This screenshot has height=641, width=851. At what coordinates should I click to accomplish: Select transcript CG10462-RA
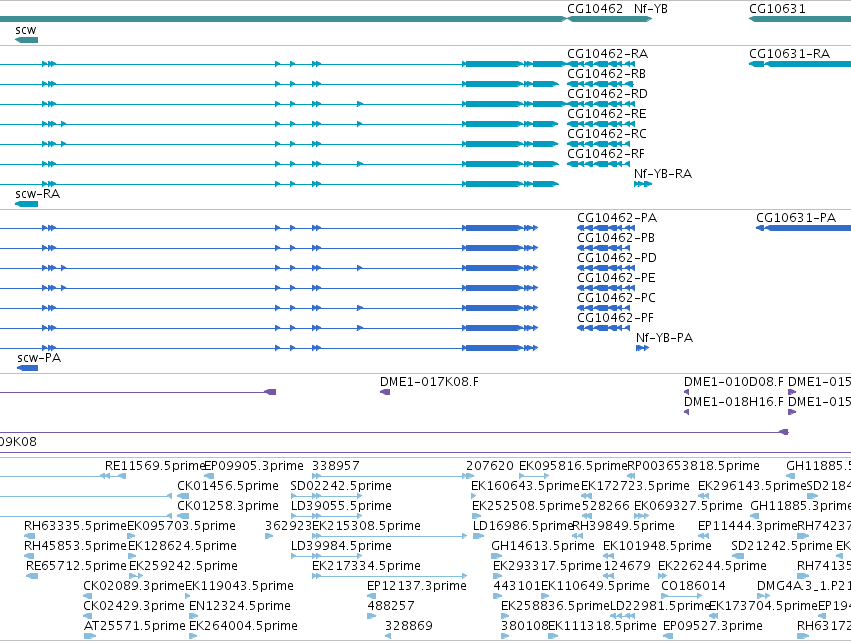[607, 54]
